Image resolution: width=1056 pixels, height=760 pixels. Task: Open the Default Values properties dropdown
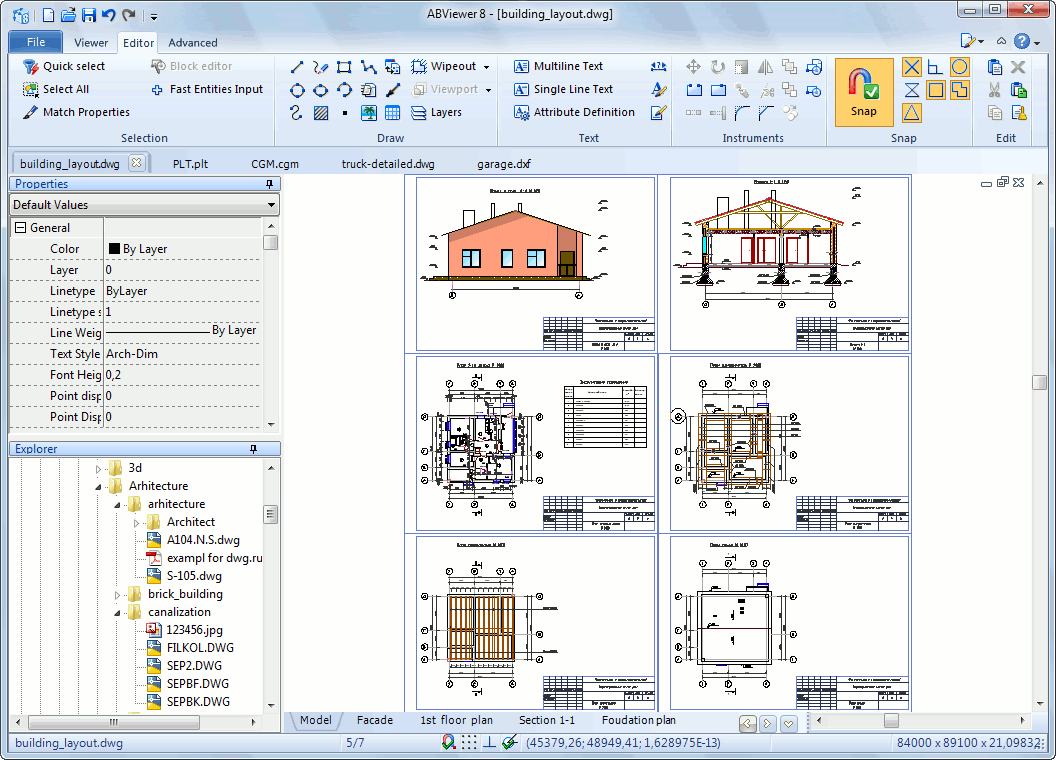270,204
